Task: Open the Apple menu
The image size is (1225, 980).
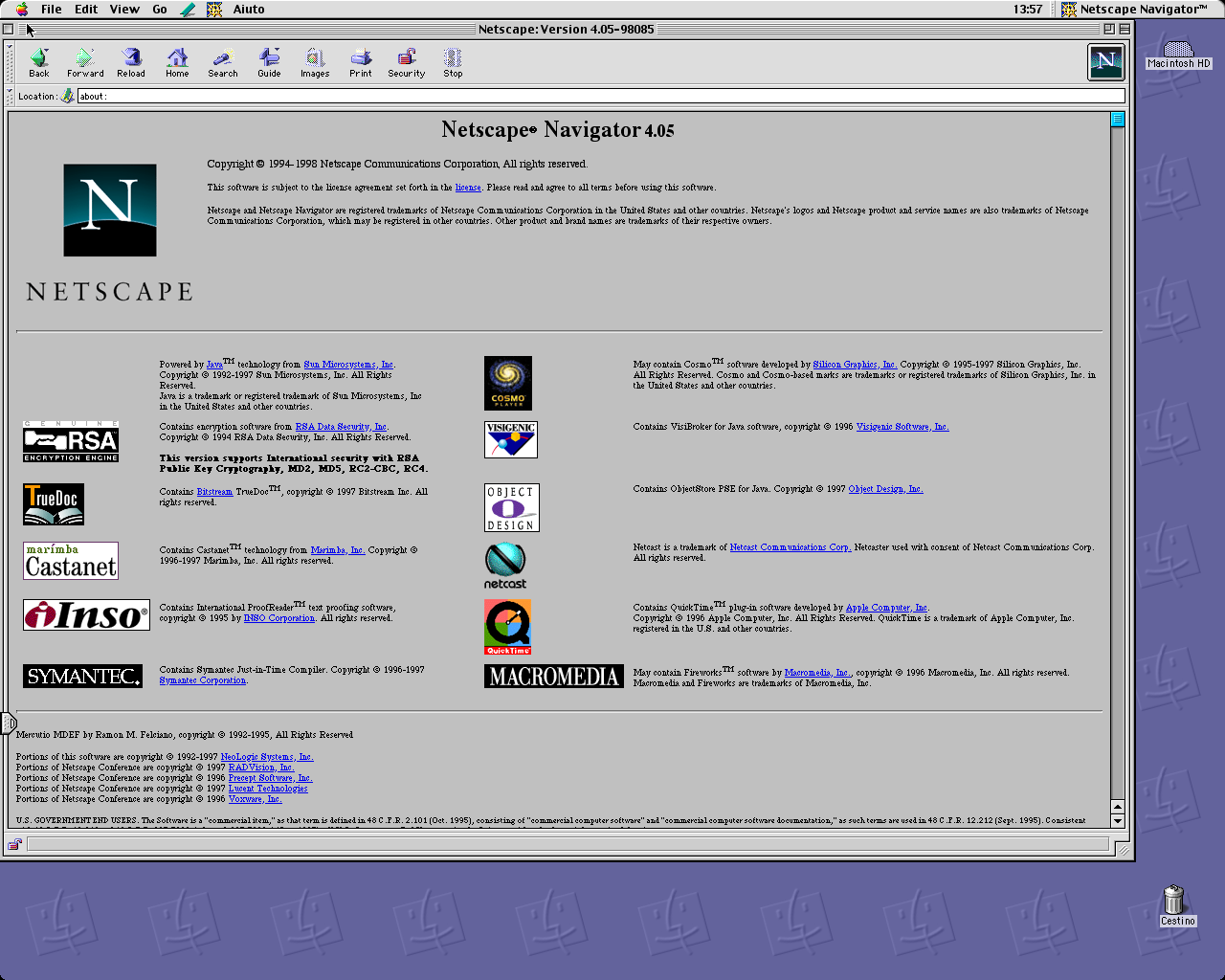Action: tap(21, 9)
